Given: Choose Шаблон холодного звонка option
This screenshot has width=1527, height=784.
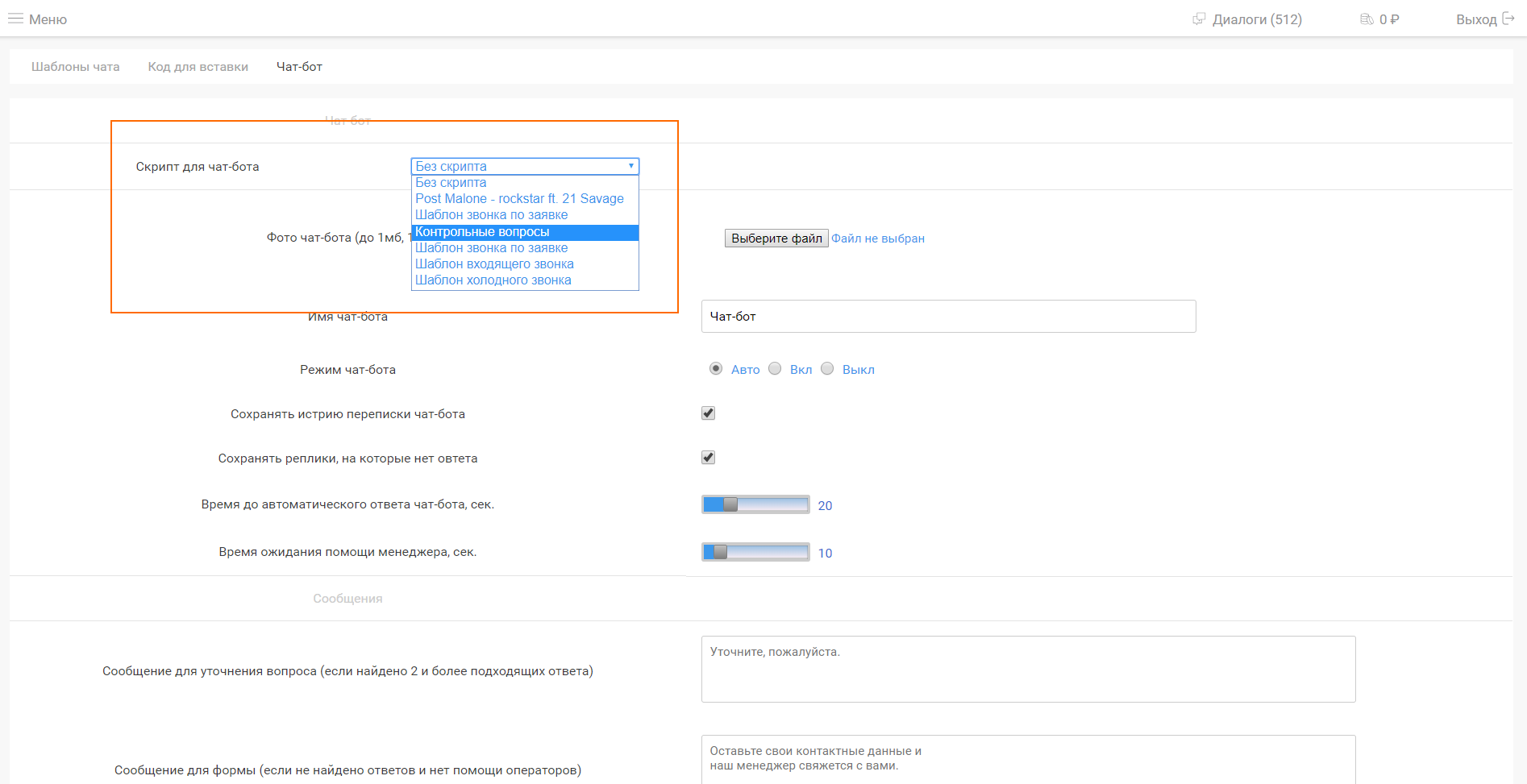Looking at the screenshot, I should pos(525,280).
